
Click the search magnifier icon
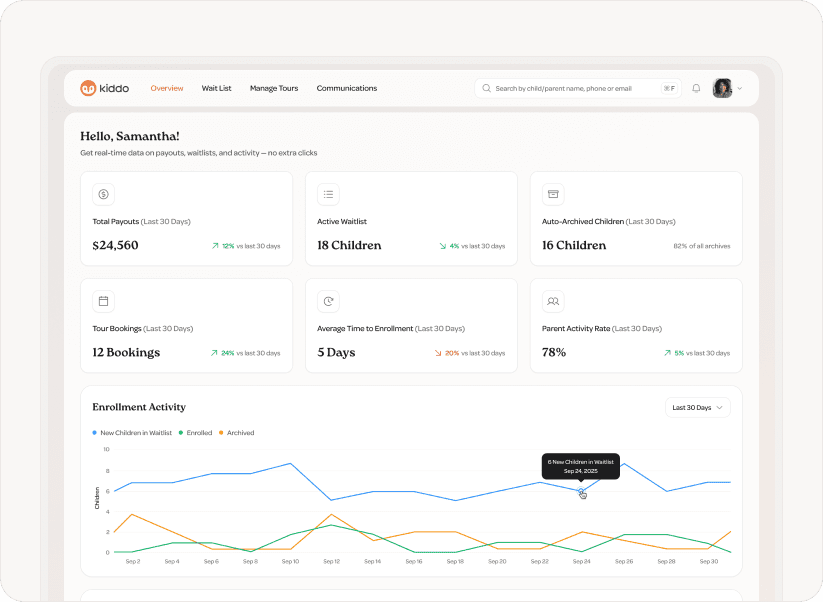487,88
